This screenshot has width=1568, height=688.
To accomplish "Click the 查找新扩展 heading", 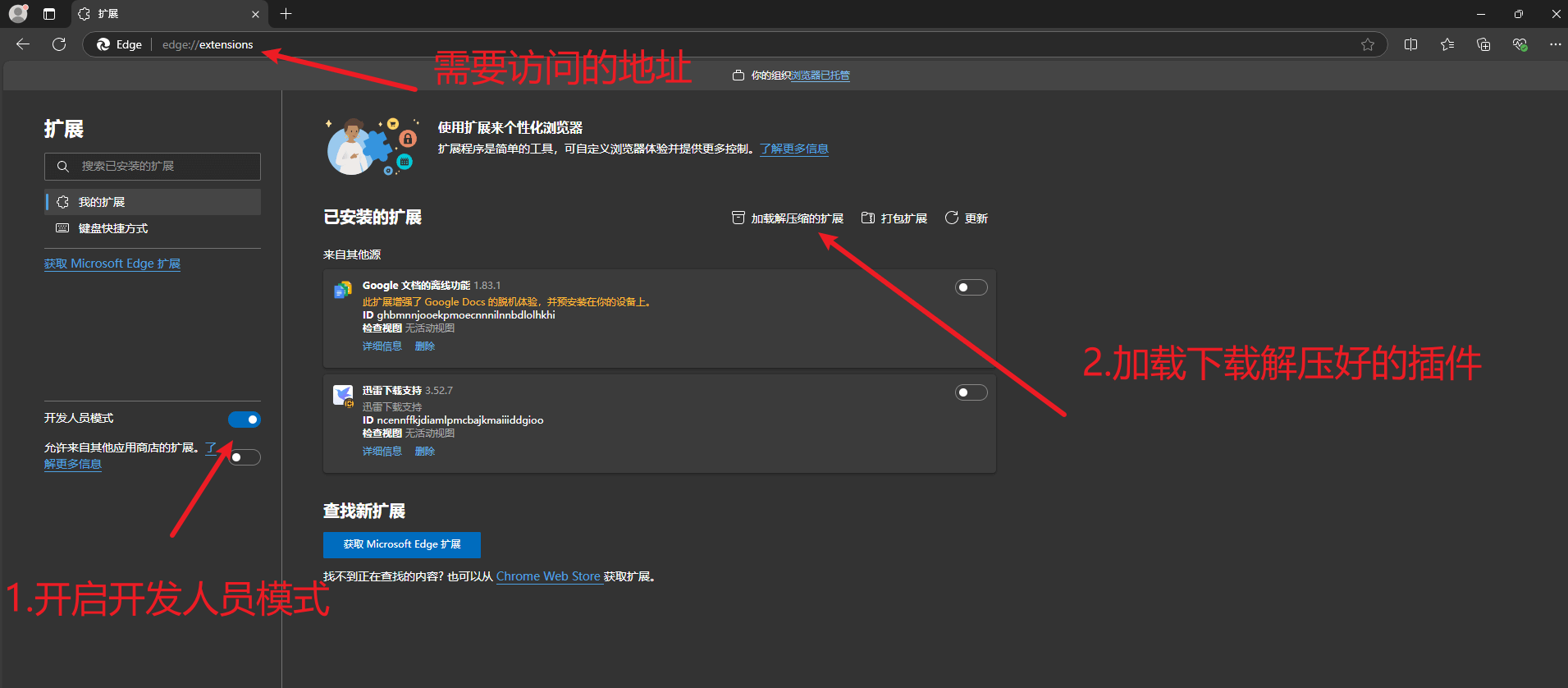I will coord(364,511).
